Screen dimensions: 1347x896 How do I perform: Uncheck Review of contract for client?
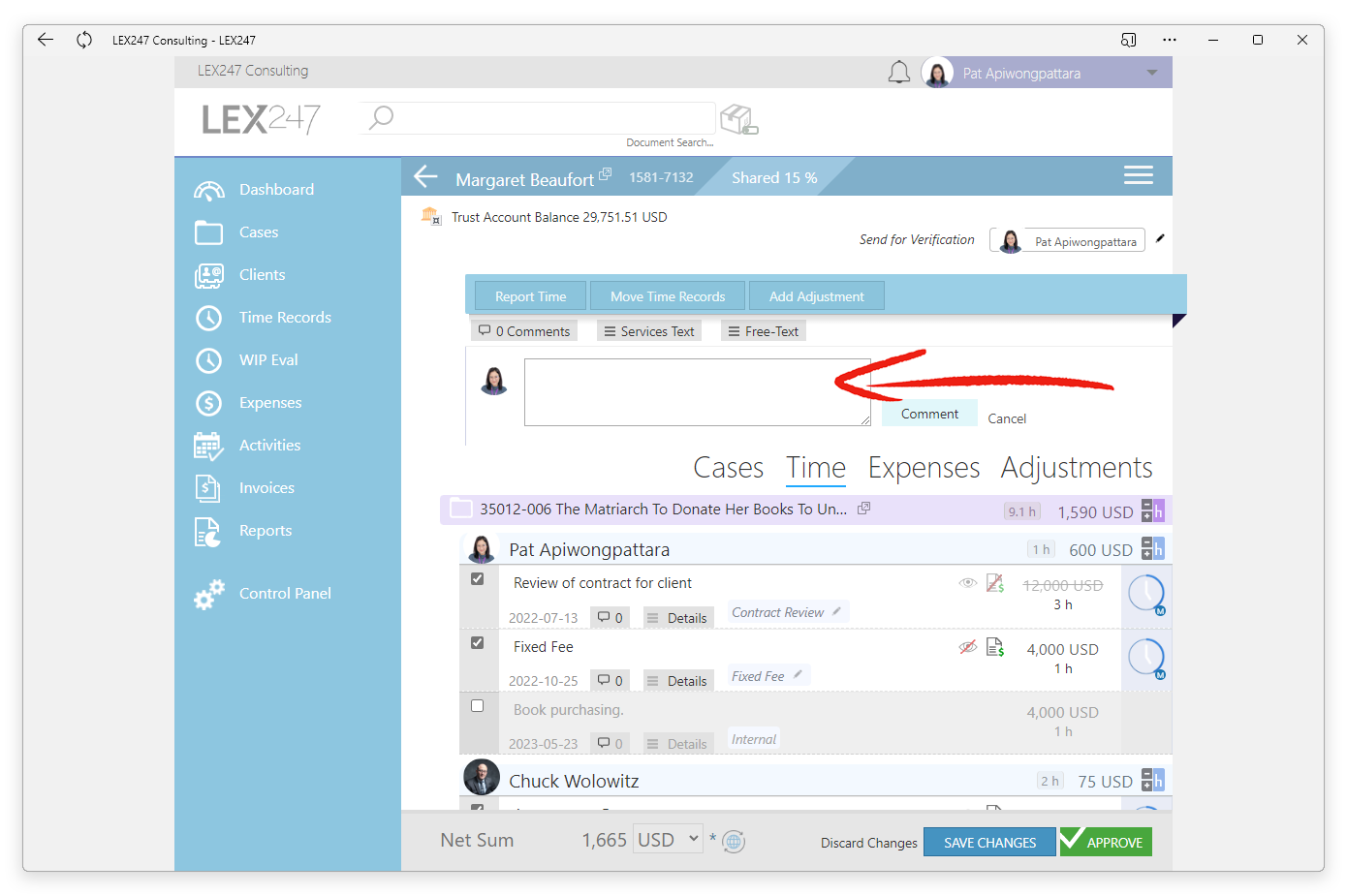pyautogui.click(x=477, y=578)
